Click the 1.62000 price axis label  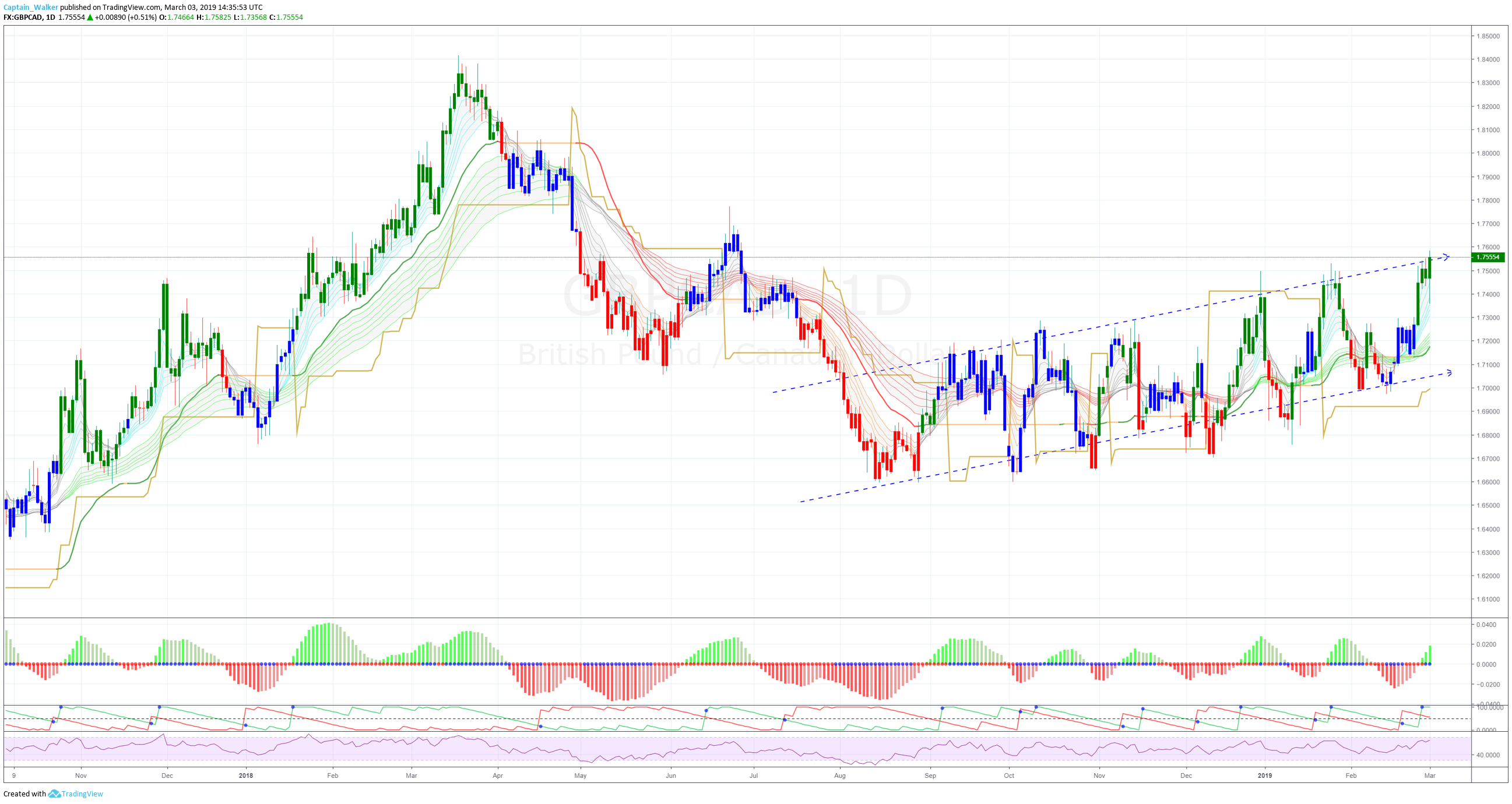tap(1488, 576)
